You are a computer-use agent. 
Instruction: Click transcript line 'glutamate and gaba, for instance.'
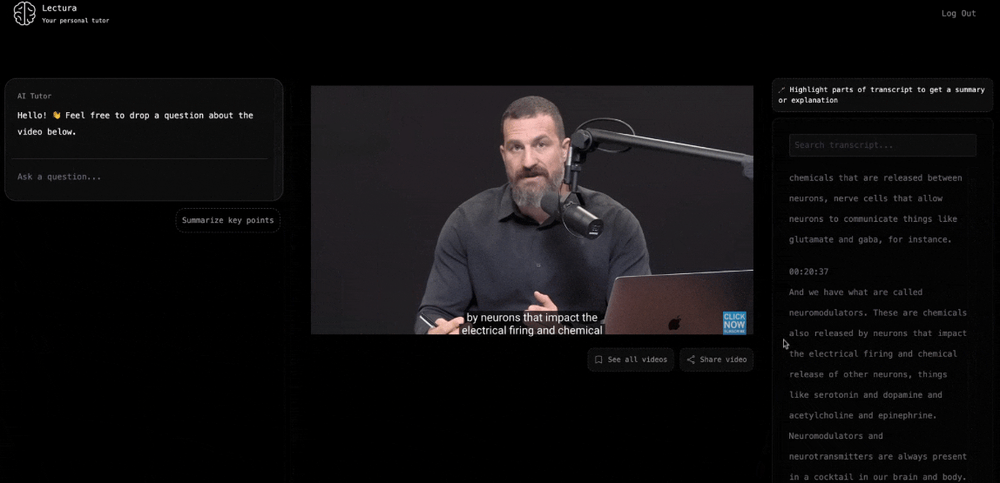(871, 240)
